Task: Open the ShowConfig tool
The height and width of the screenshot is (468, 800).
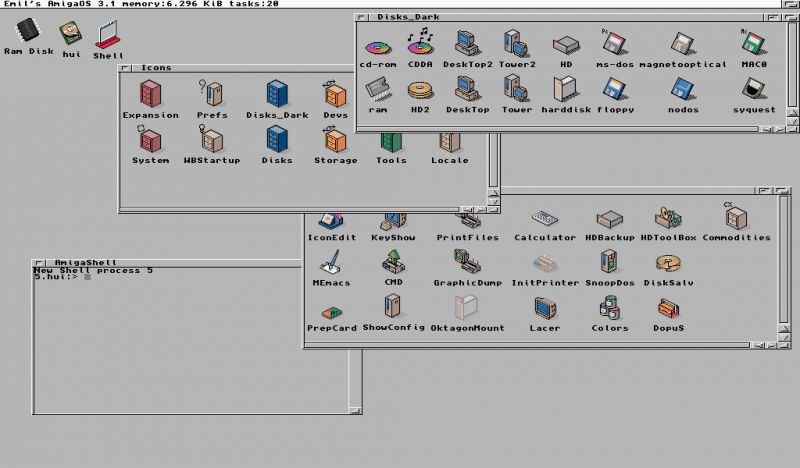Action: [x=393, y=306]
